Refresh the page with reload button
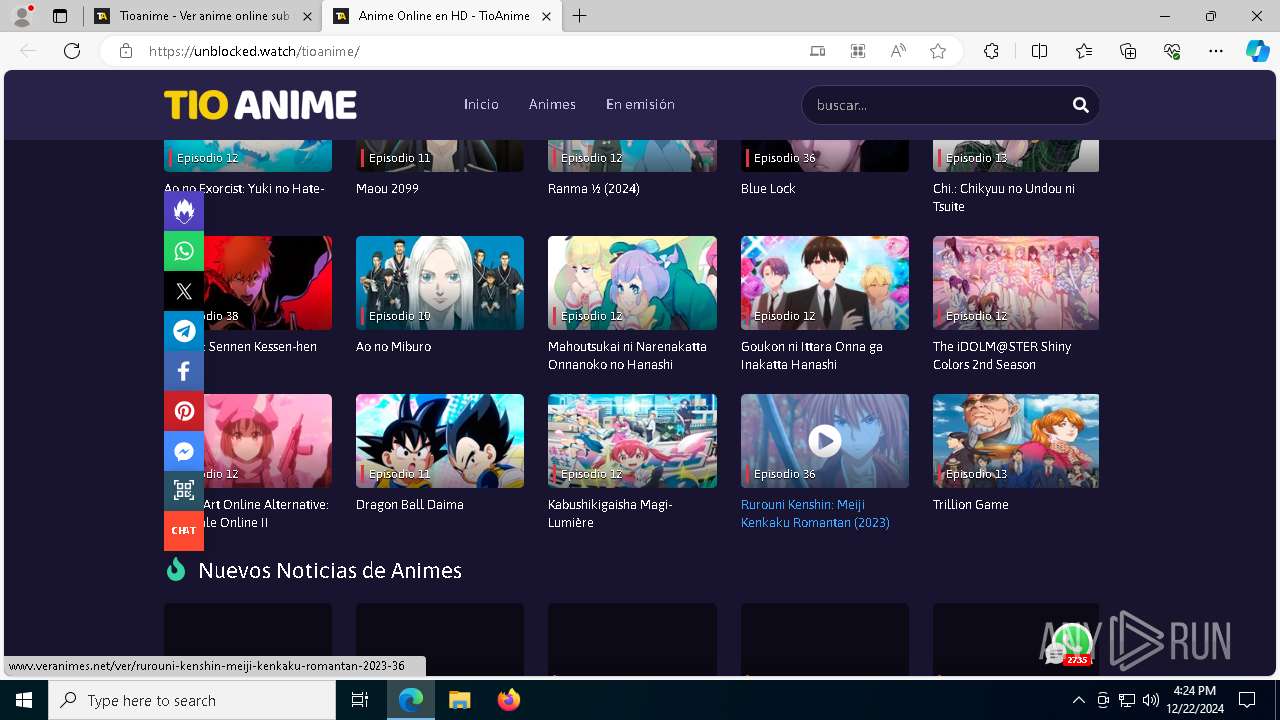 click(x=72, y=51)
